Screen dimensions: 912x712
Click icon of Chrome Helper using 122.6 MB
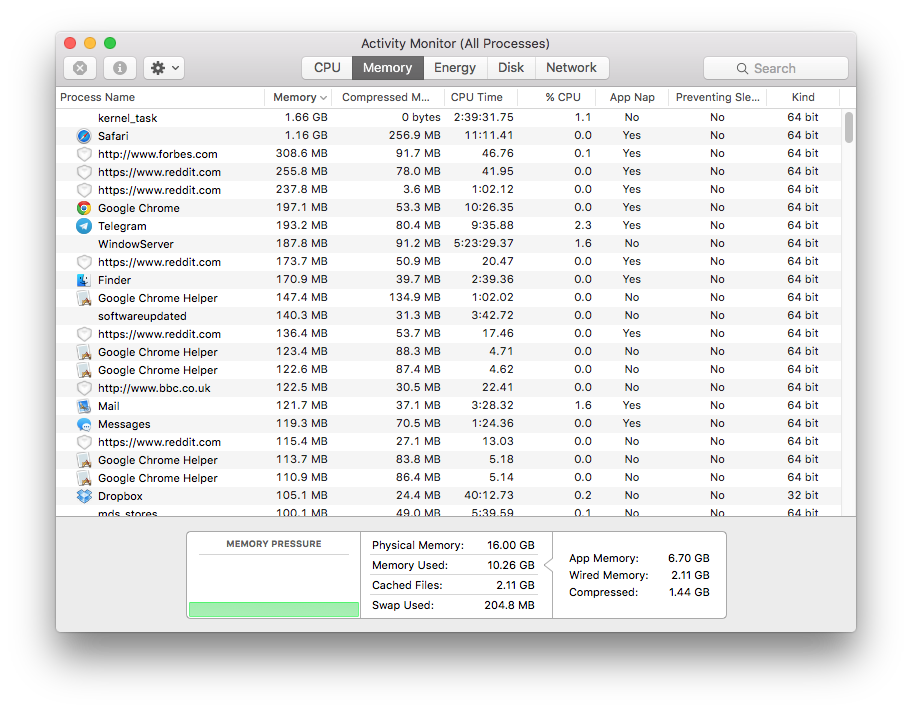point(84,370)
